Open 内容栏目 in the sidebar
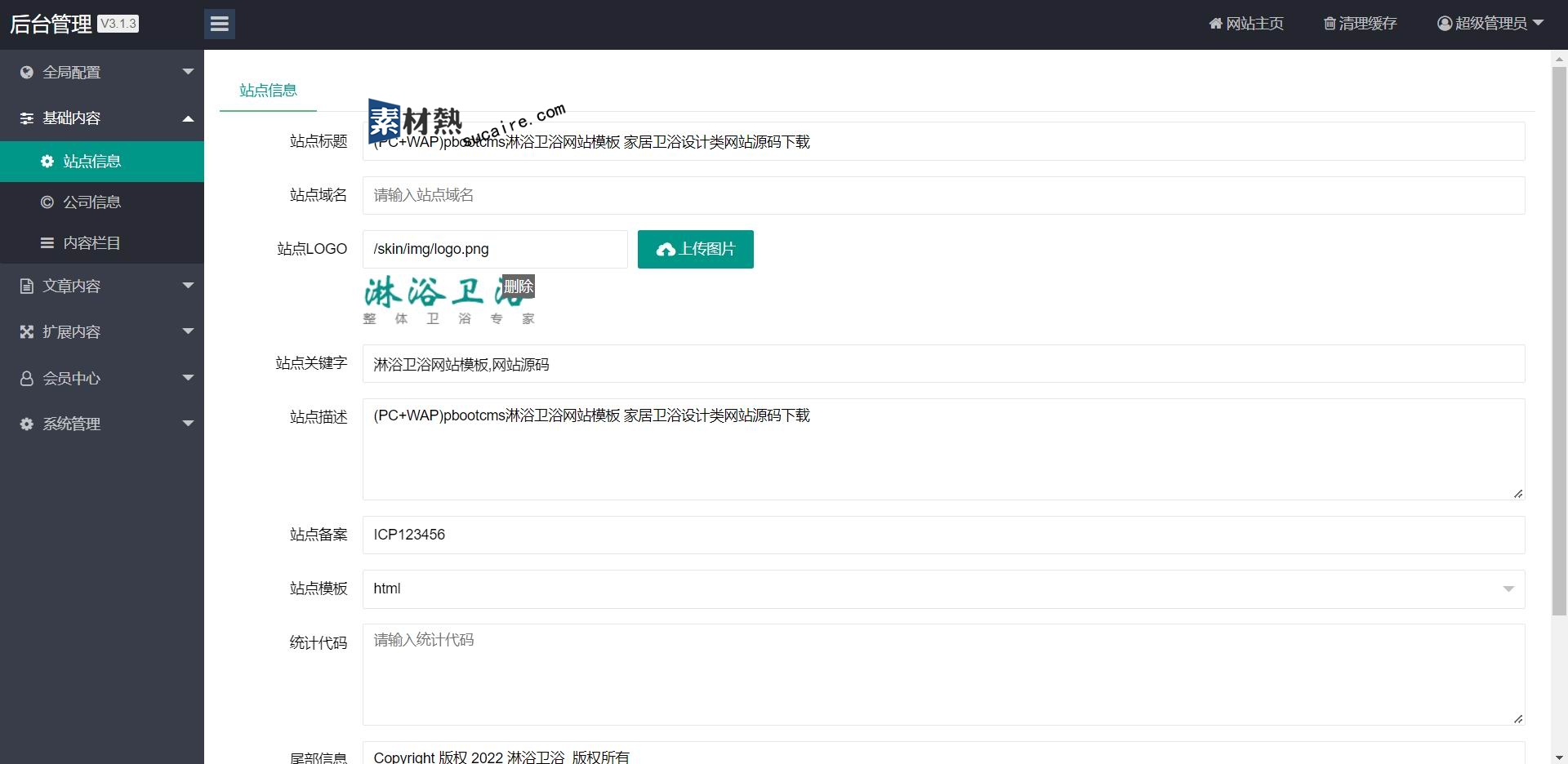The width and height of the screenshot is (1568, 764). pos(102,243)
